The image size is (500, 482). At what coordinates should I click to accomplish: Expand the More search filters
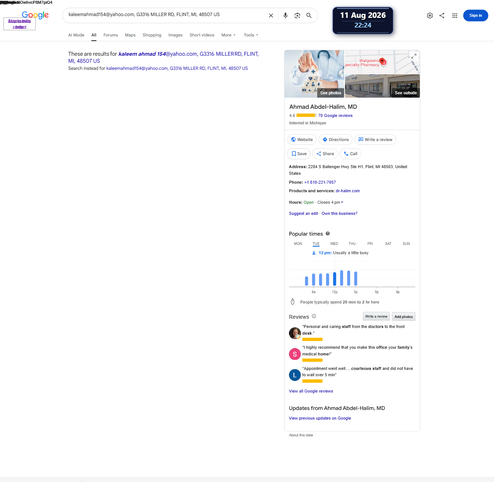coord(228,35)
